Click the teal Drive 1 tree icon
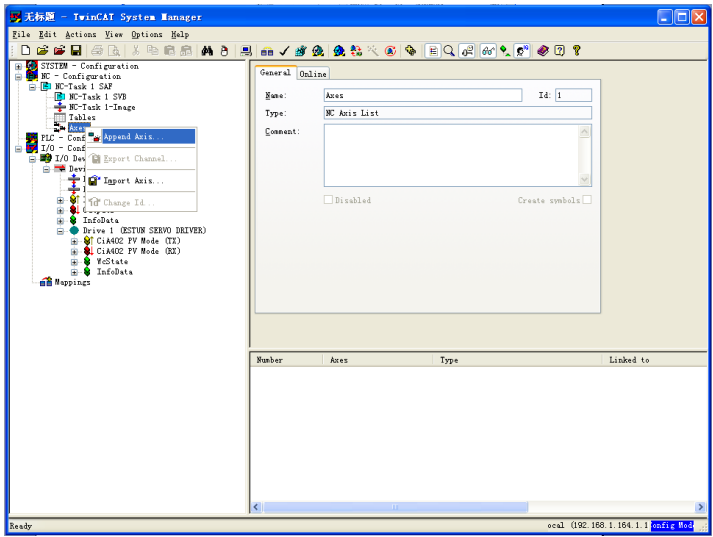The height and width of the screenshot is (537, 713). [x=74, y=231]
